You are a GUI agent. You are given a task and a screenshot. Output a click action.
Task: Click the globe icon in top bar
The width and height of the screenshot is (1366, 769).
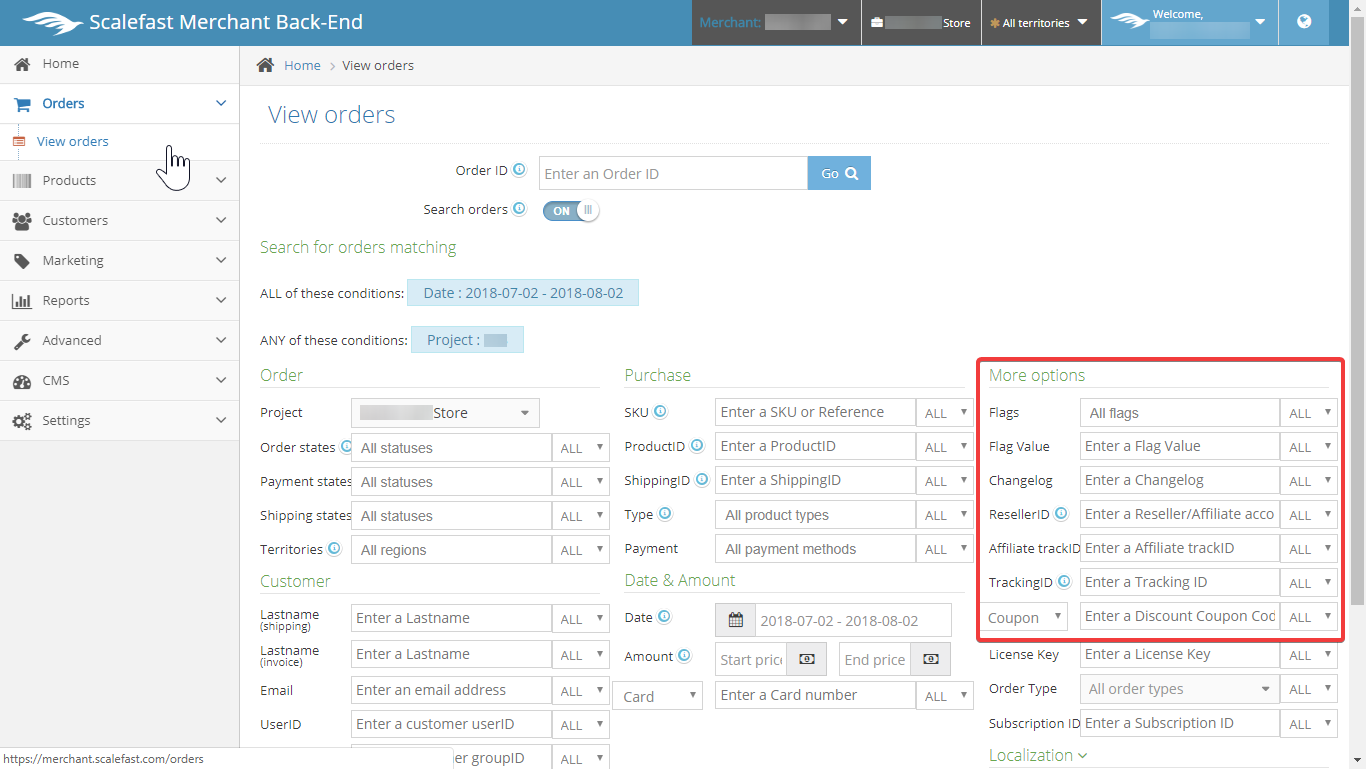1303,22
